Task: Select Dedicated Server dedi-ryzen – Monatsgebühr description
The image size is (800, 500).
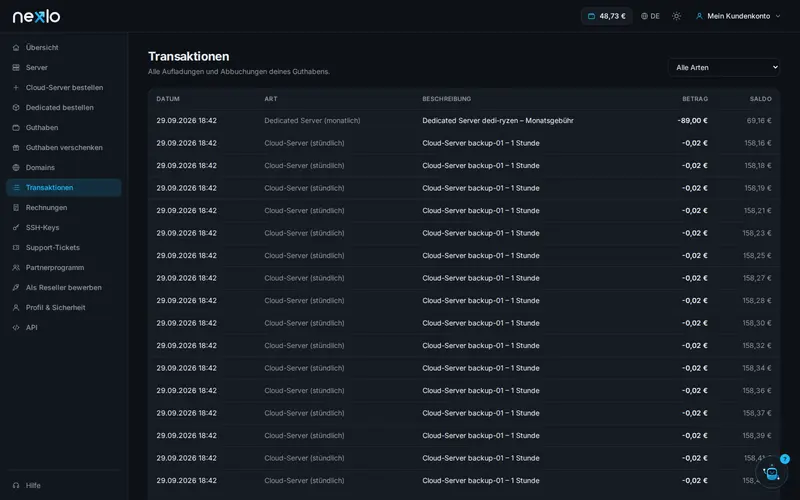Action: point(498,121)
